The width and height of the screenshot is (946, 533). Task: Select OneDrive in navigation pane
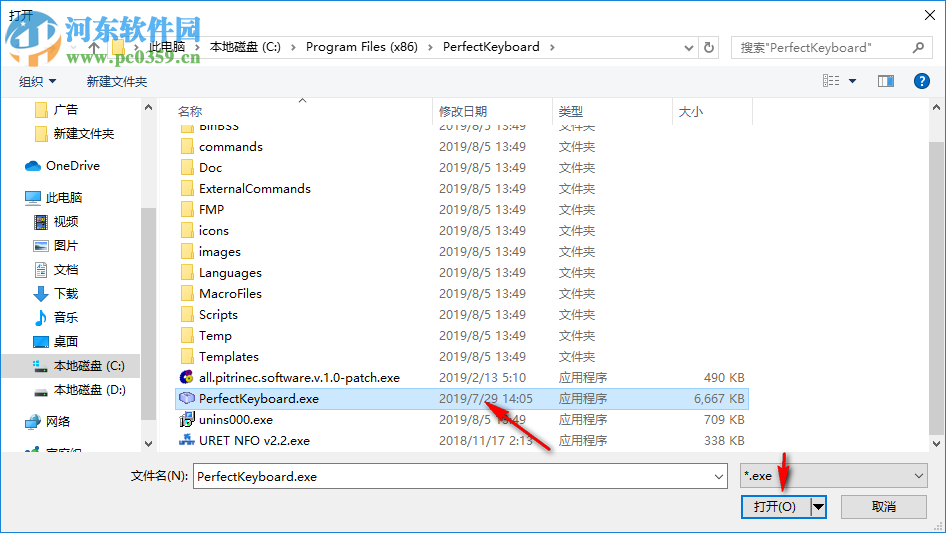click(x=62, y=165)
